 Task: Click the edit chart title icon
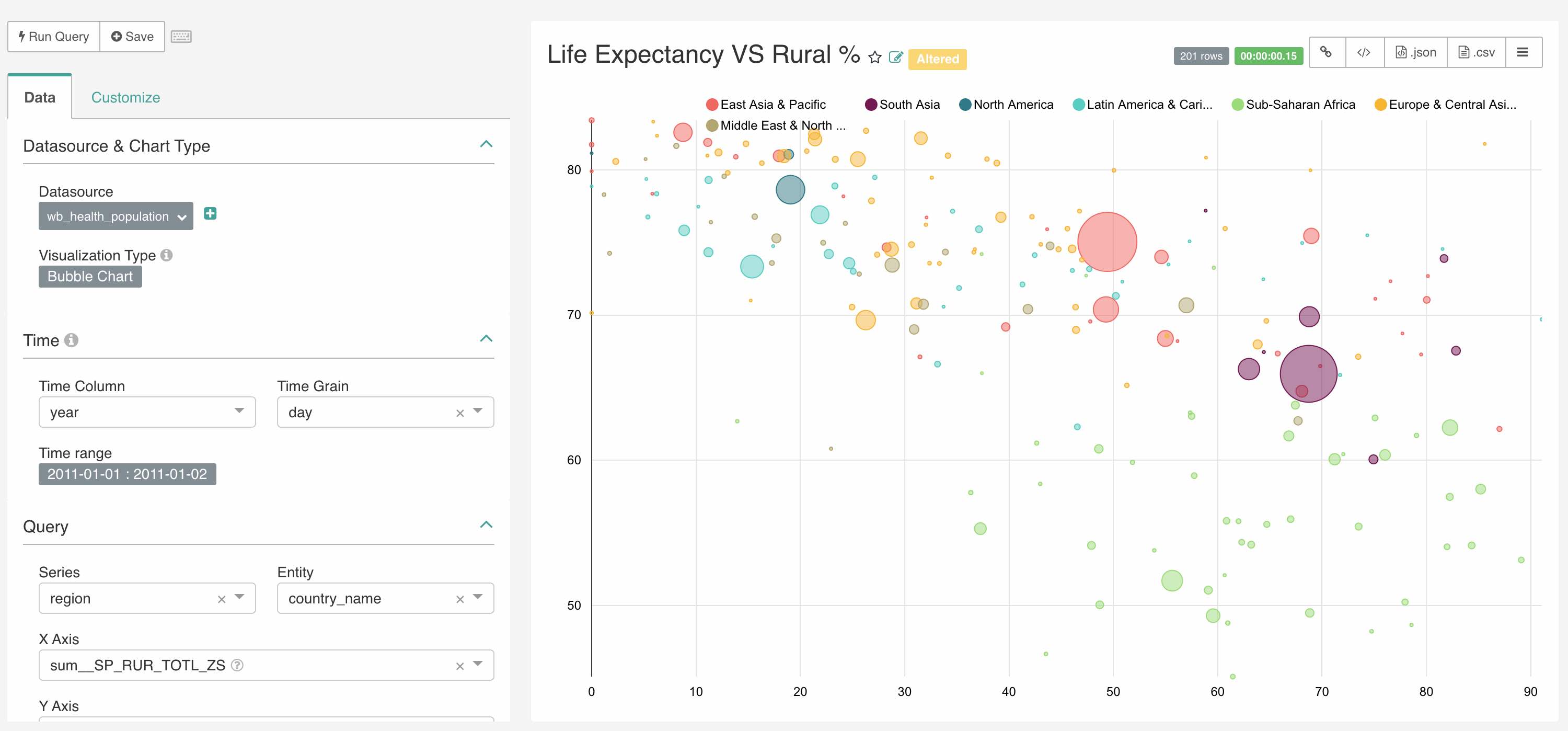tap(895, 58)
